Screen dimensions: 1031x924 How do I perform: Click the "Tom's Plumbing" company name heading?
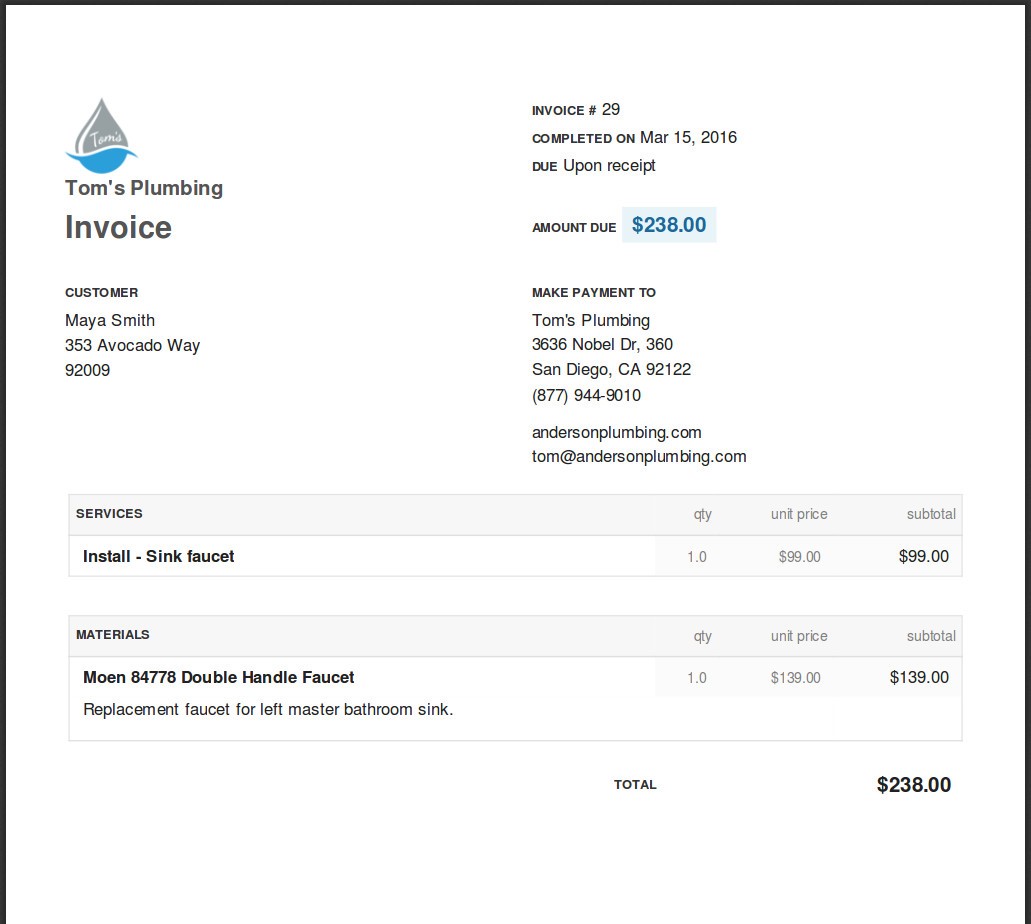pyautogui.click(x=144, y=188)
